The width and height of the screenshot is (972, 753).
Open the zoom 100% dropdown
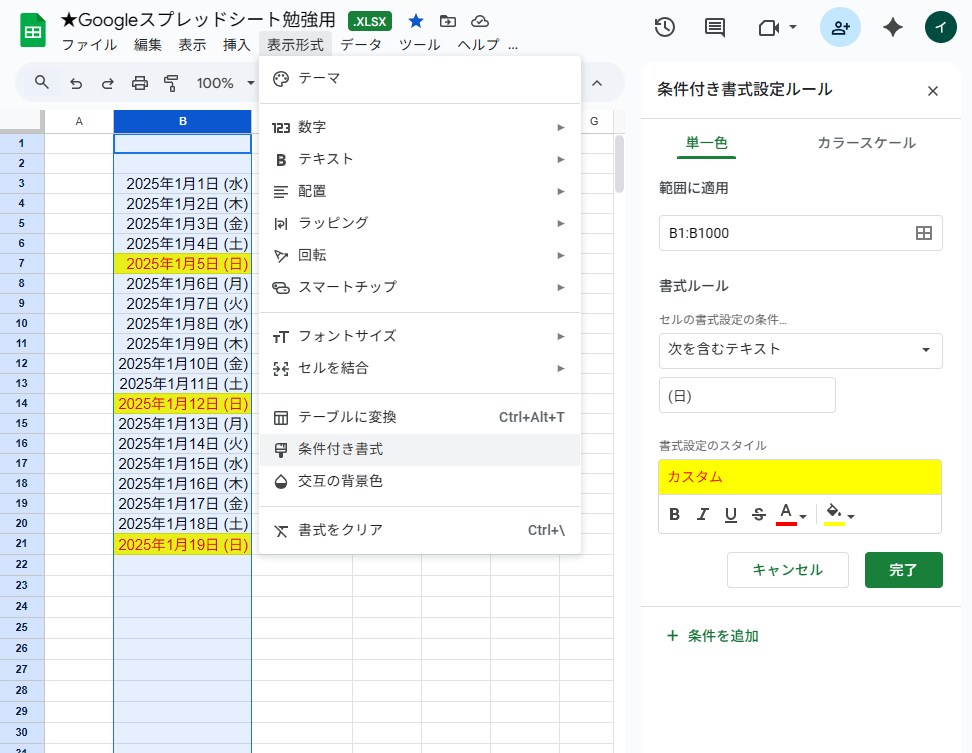225,83
